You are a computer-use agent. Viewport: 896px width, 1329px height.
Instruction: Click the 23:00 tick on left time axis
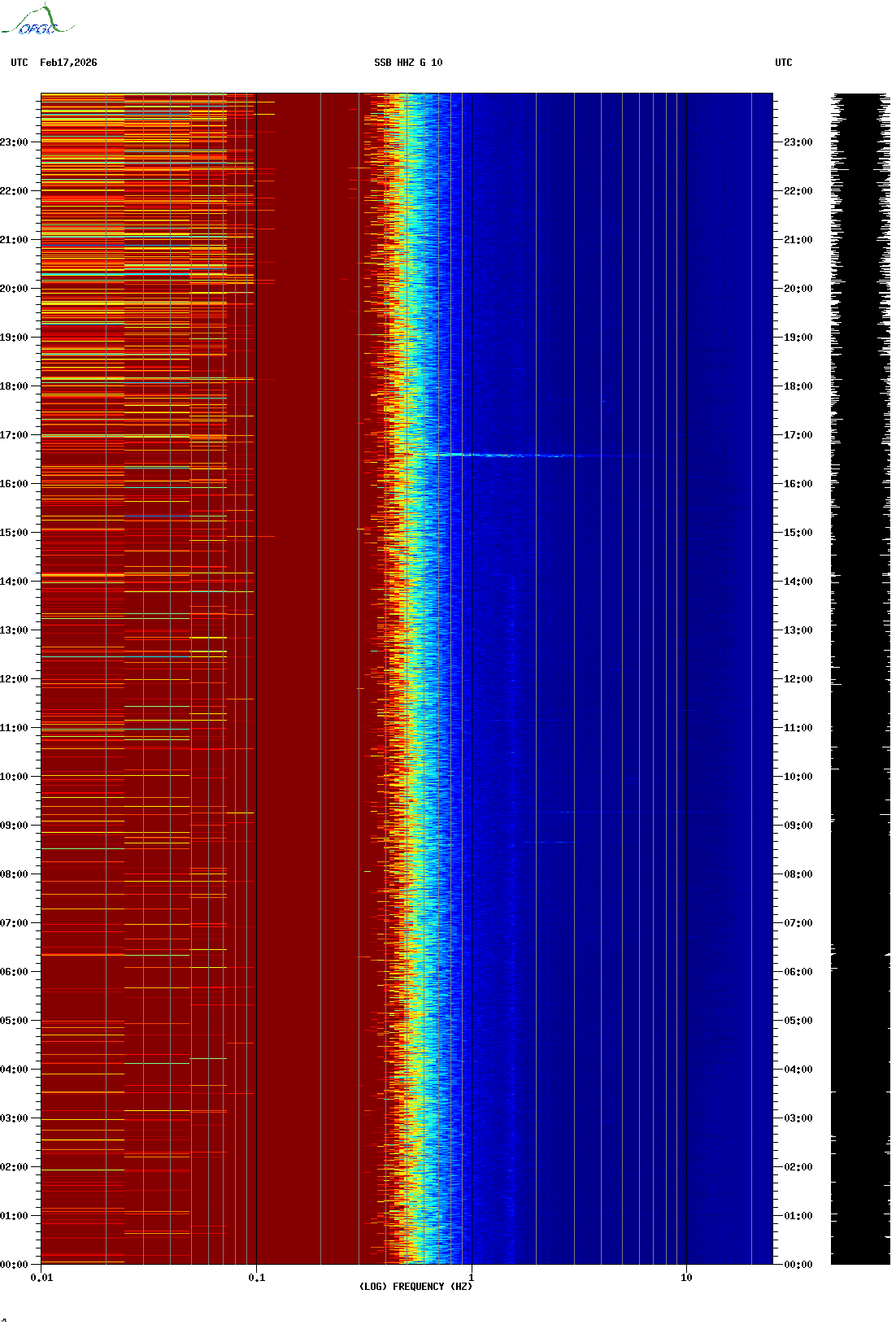point(15,142)
